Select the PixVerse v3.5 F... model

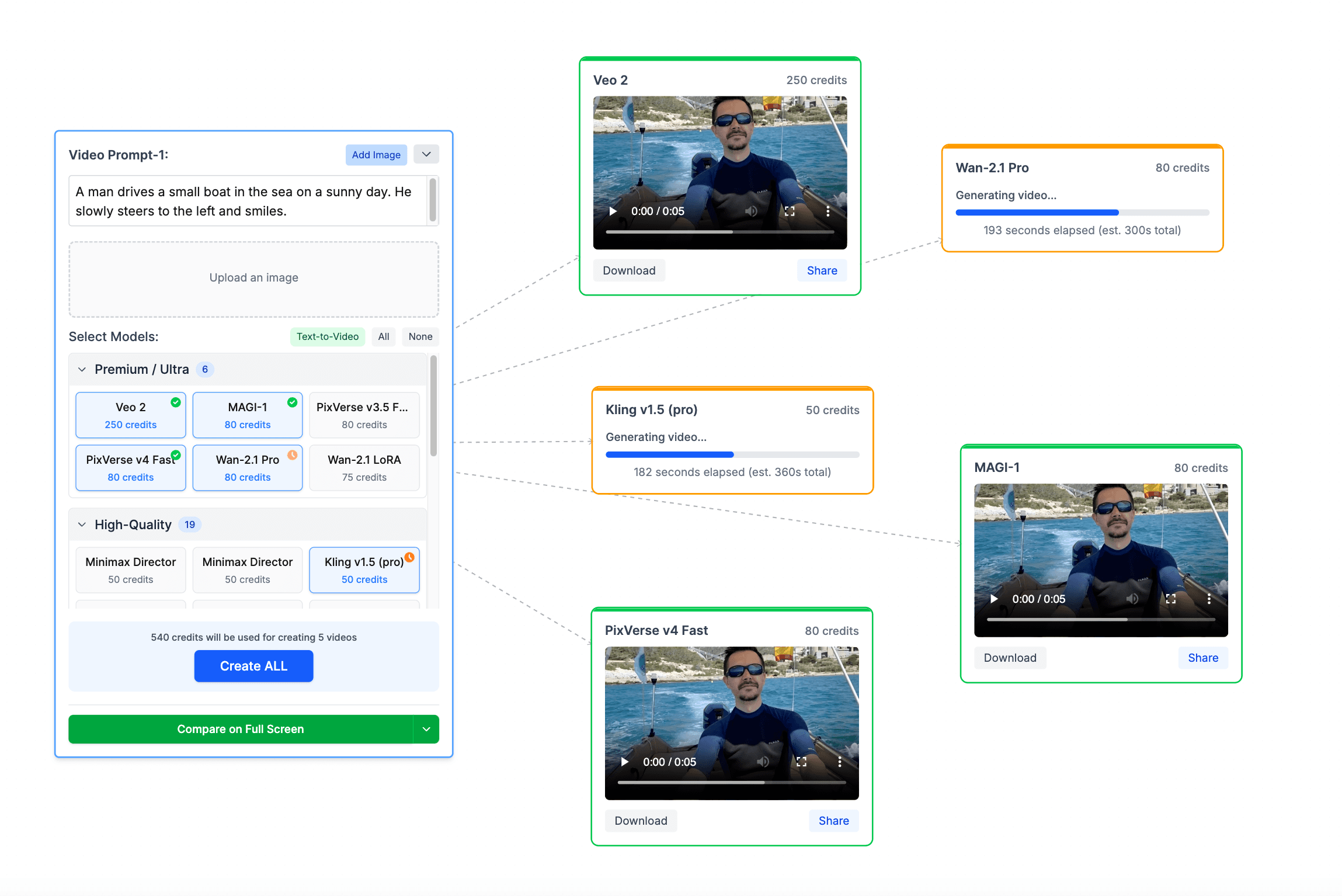[x=364, y=415]
